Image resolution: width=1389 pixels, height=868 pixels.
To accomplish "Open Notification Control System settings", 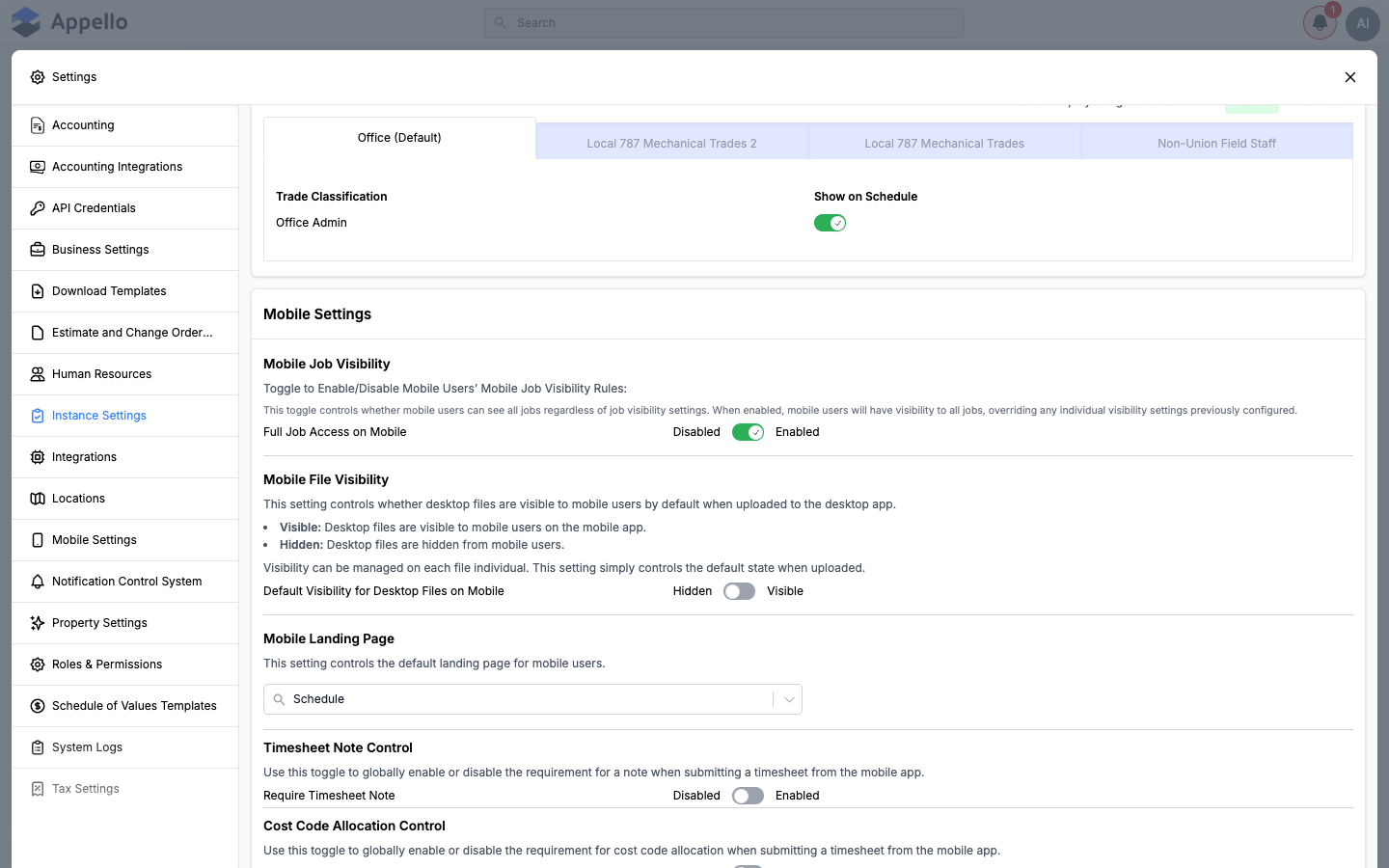I will coord(125,582).
